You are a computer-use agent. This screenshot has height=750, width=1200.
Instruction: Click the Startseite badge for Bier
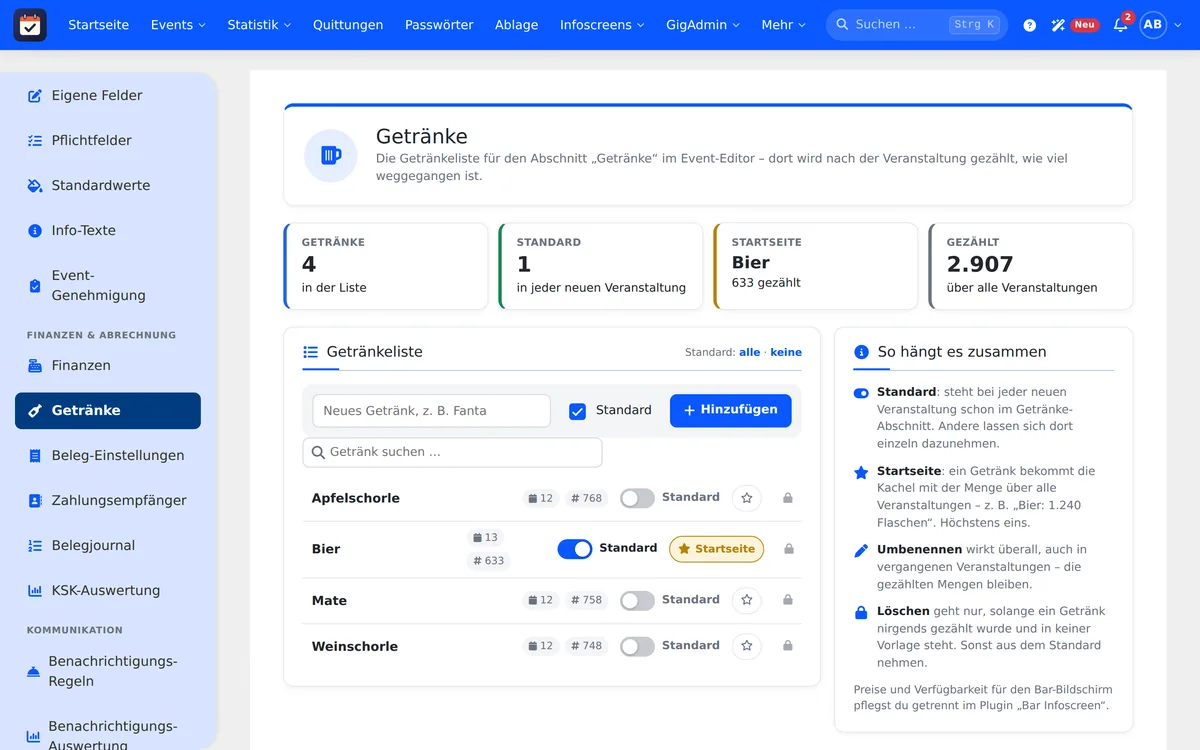pos(716,549)
